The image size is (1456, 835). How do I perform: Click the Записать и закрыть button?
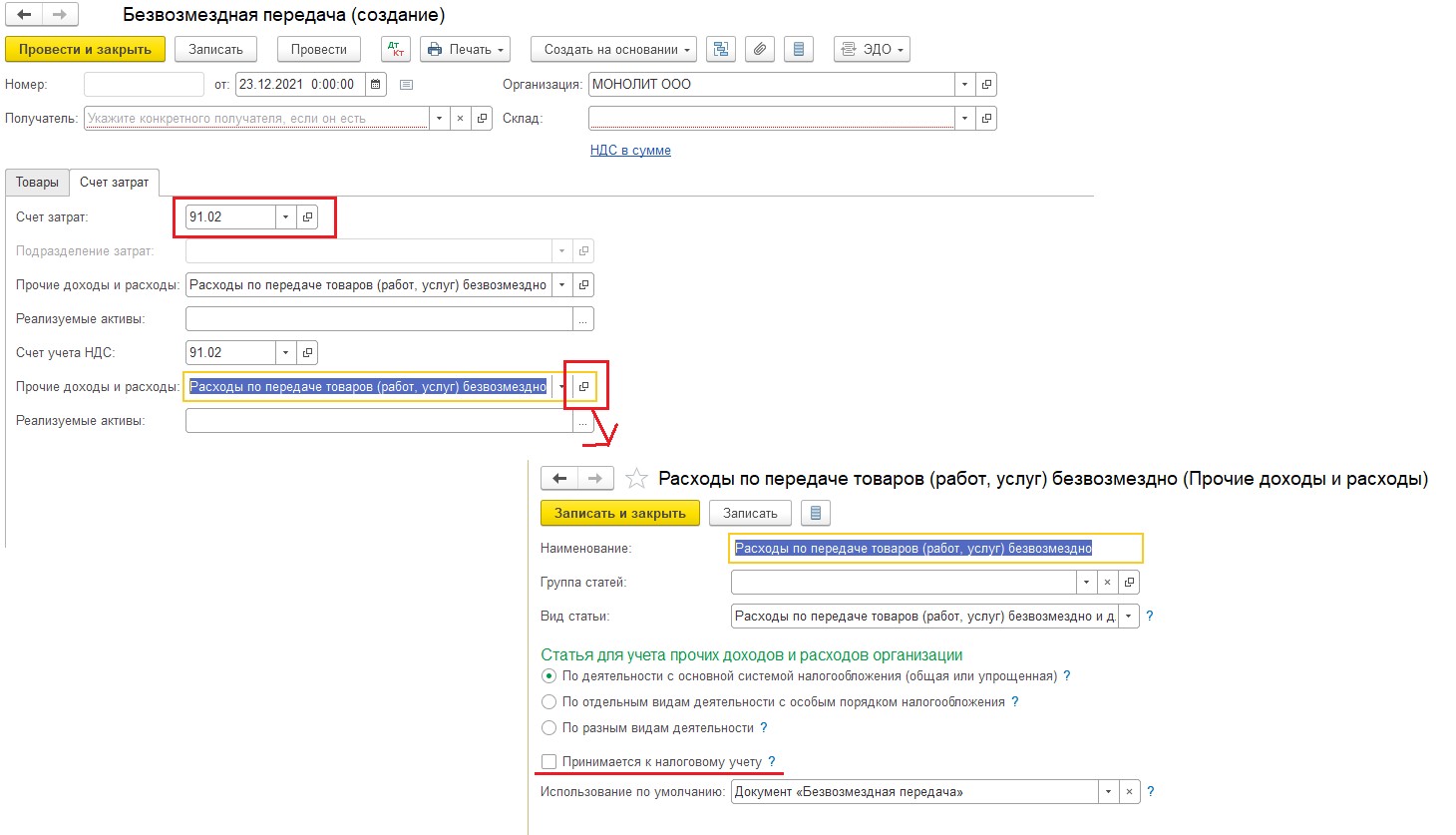pos(620,513)
